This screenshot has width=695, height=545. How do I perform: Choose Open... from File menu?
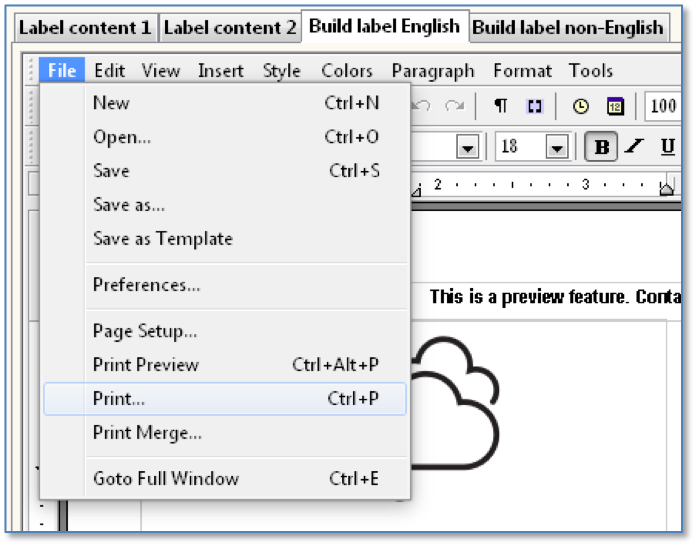225,137
